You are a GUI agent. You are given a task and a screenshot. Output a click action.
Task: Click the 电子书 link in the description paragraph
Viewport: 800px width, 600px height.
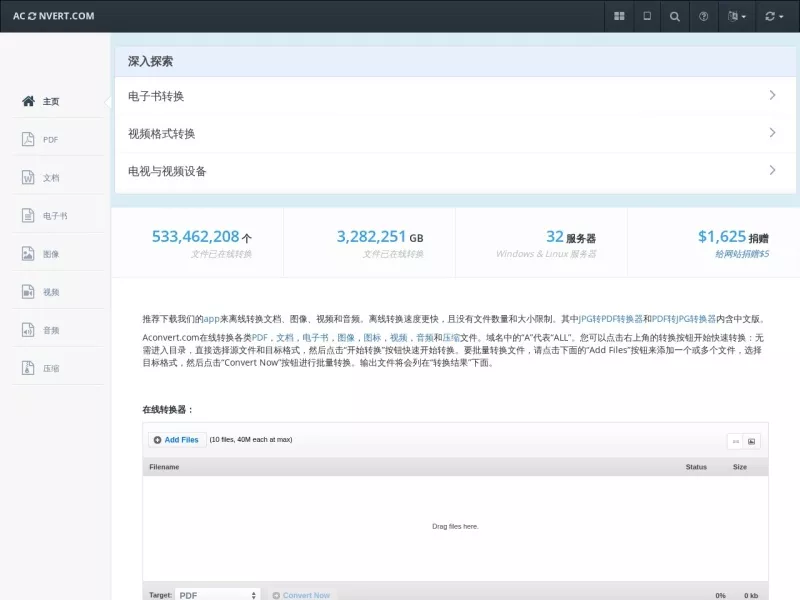click(x=315, y=338)
